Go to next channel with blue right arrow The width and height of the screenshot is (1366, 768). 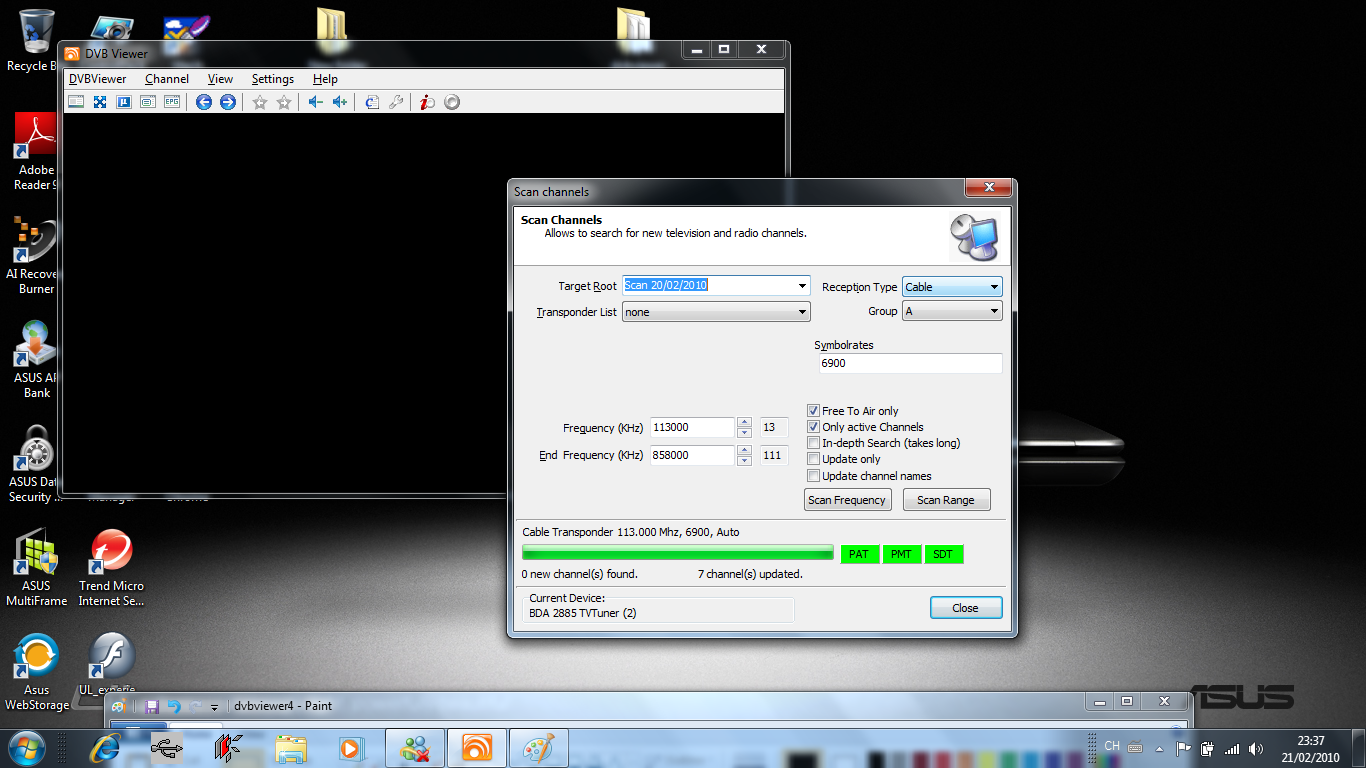(228, 102)
